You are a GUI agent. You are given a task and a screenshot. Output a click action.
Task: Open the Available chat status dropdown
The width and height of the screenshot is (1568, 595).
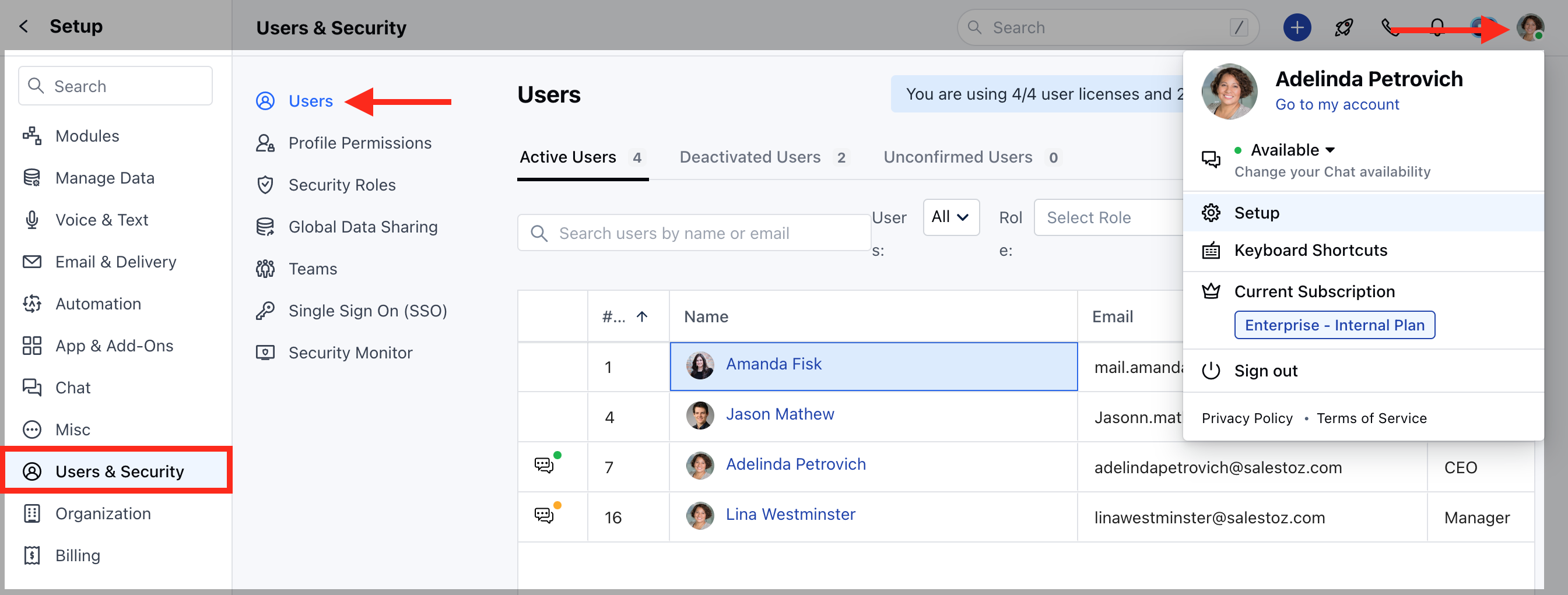(x=1292, y=150)
